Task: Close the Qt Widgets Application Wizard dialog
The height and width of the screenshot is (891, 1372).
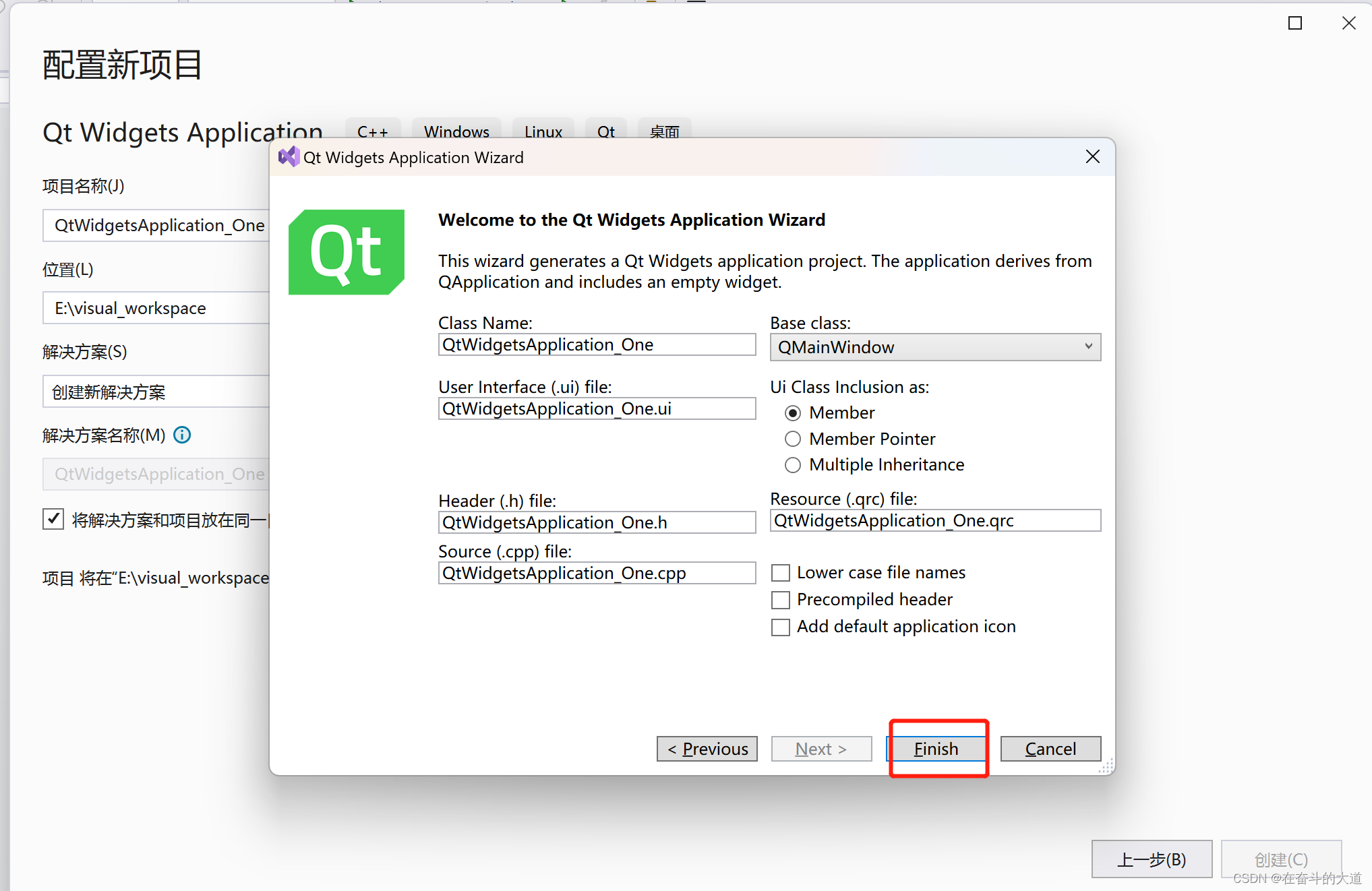Action: point(1092,157)
